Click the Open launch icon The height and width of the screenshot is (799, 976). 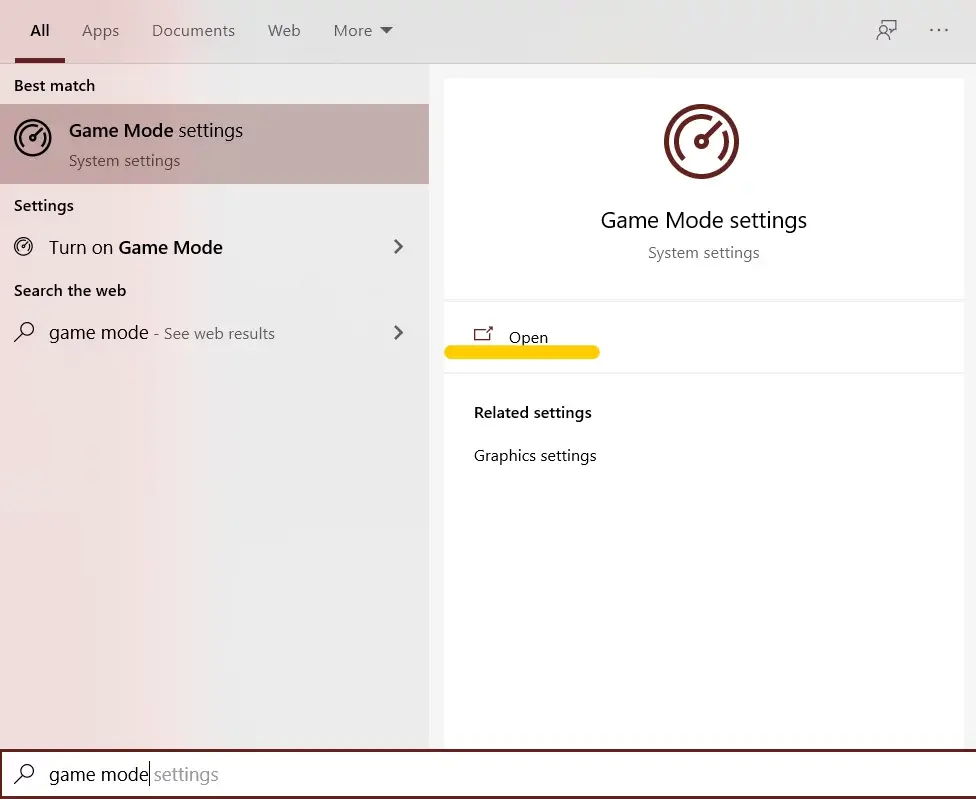coord(483,334)
